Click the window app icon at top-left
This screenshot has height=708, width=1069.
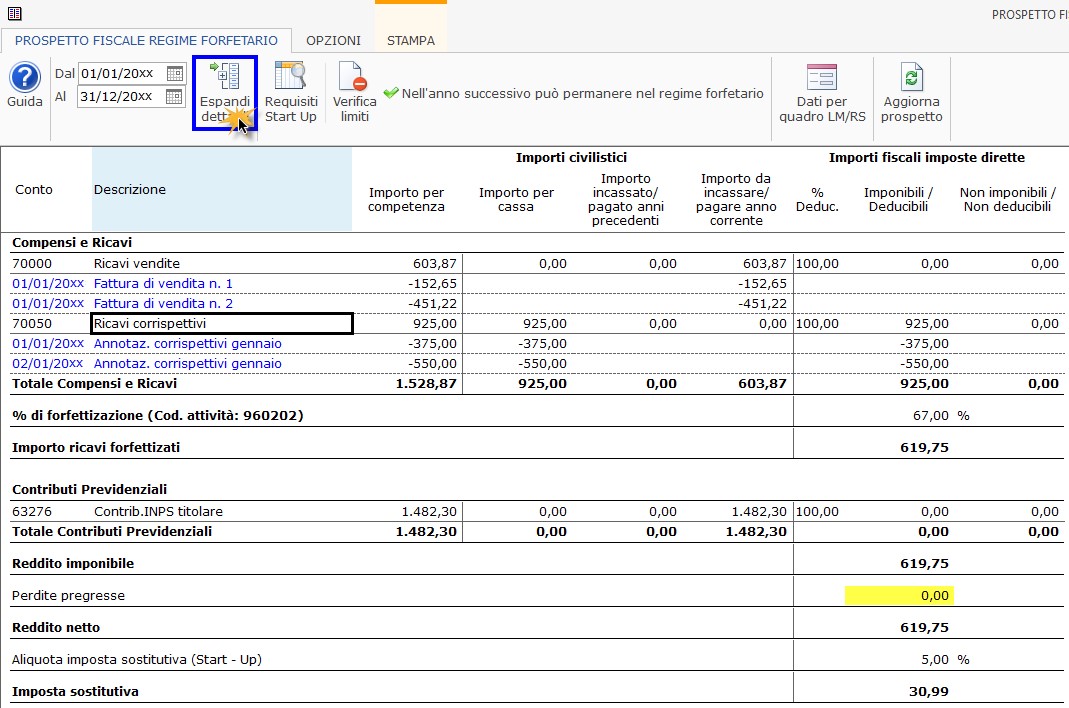pos(14,13)
